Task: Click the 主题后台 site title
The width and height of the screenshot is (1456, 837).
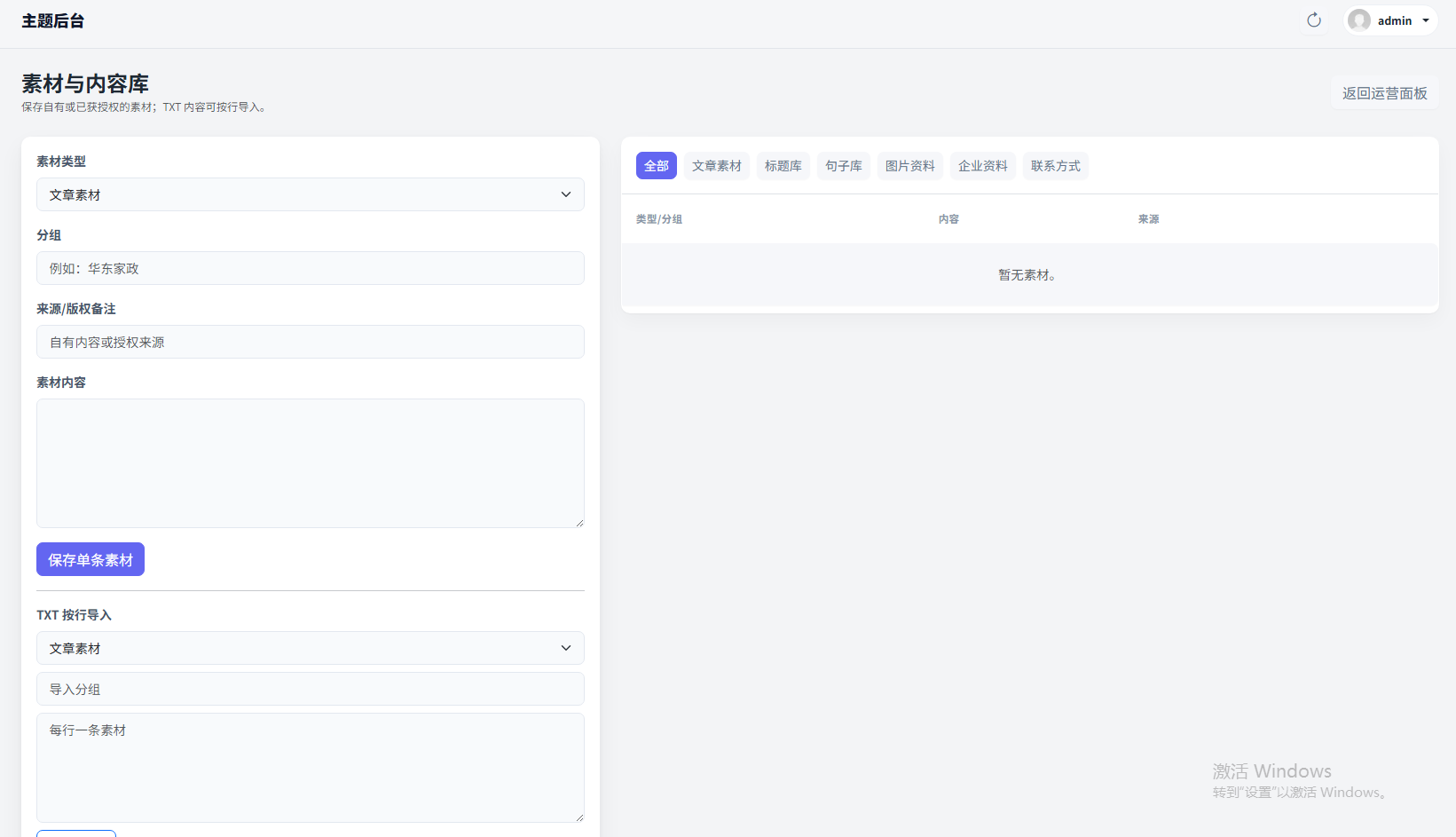Action: (x=52, y=21)
